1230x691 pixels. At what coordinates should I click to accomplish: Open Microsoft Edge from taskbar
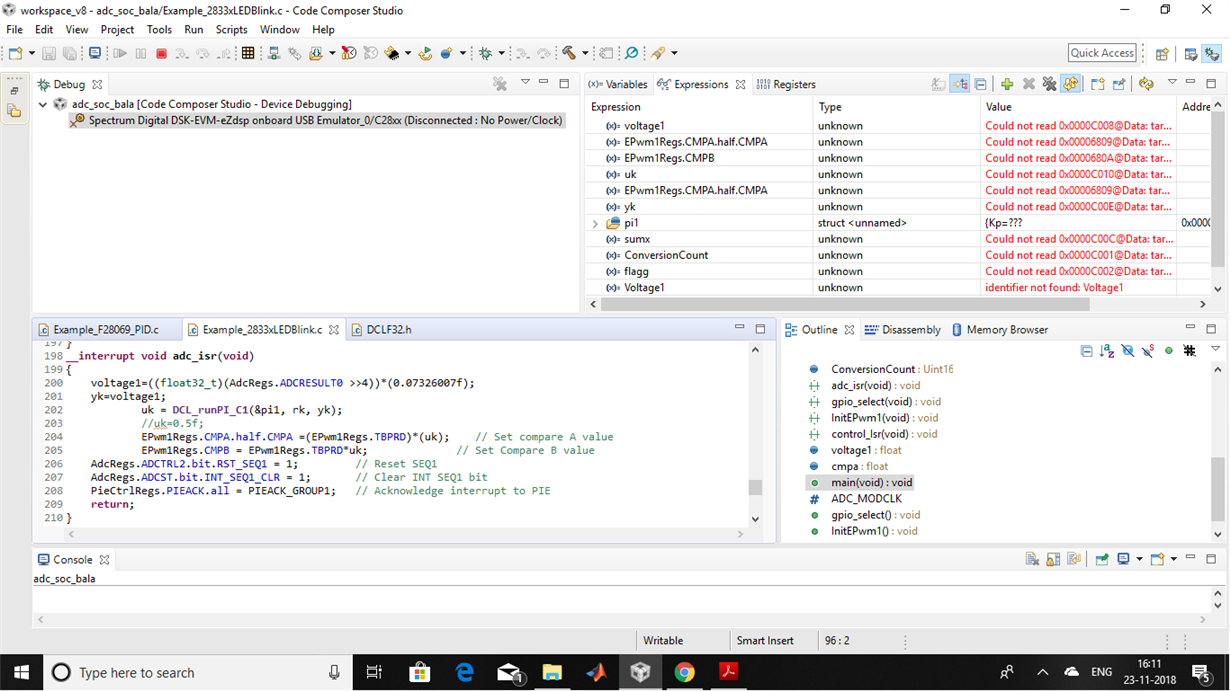pyautogui.click(x=465, y=672)
